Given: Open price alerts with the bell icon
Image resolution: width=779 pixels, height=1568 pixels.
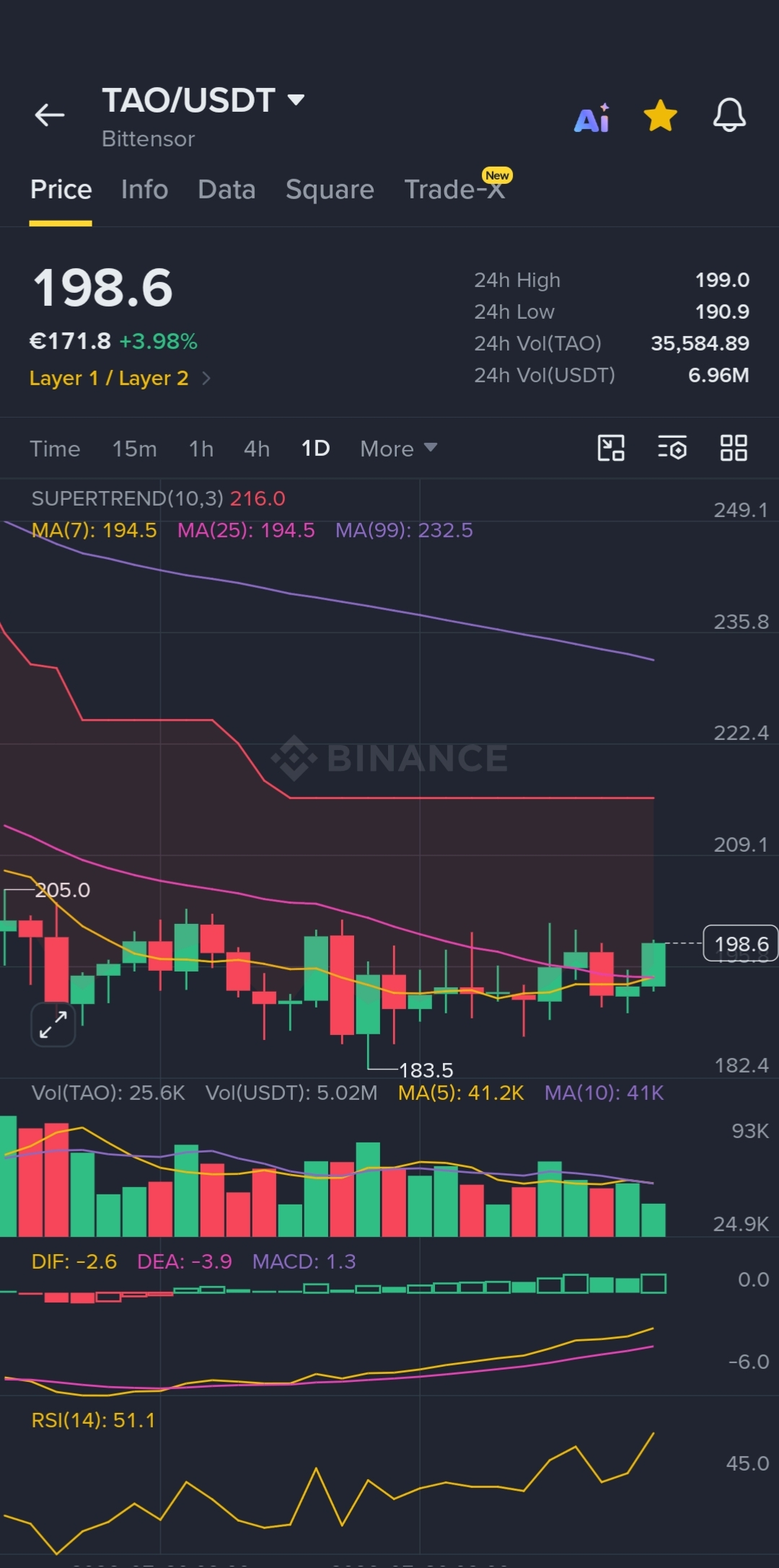Looking at the screenshot, I should [729, 115].
